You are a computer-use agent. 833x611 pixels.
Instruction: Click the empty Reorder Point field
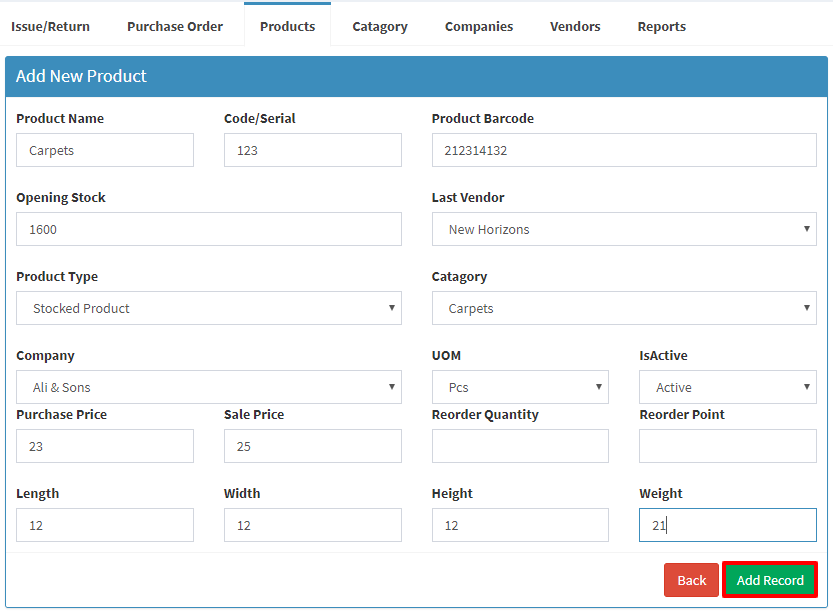click(728, 446)
